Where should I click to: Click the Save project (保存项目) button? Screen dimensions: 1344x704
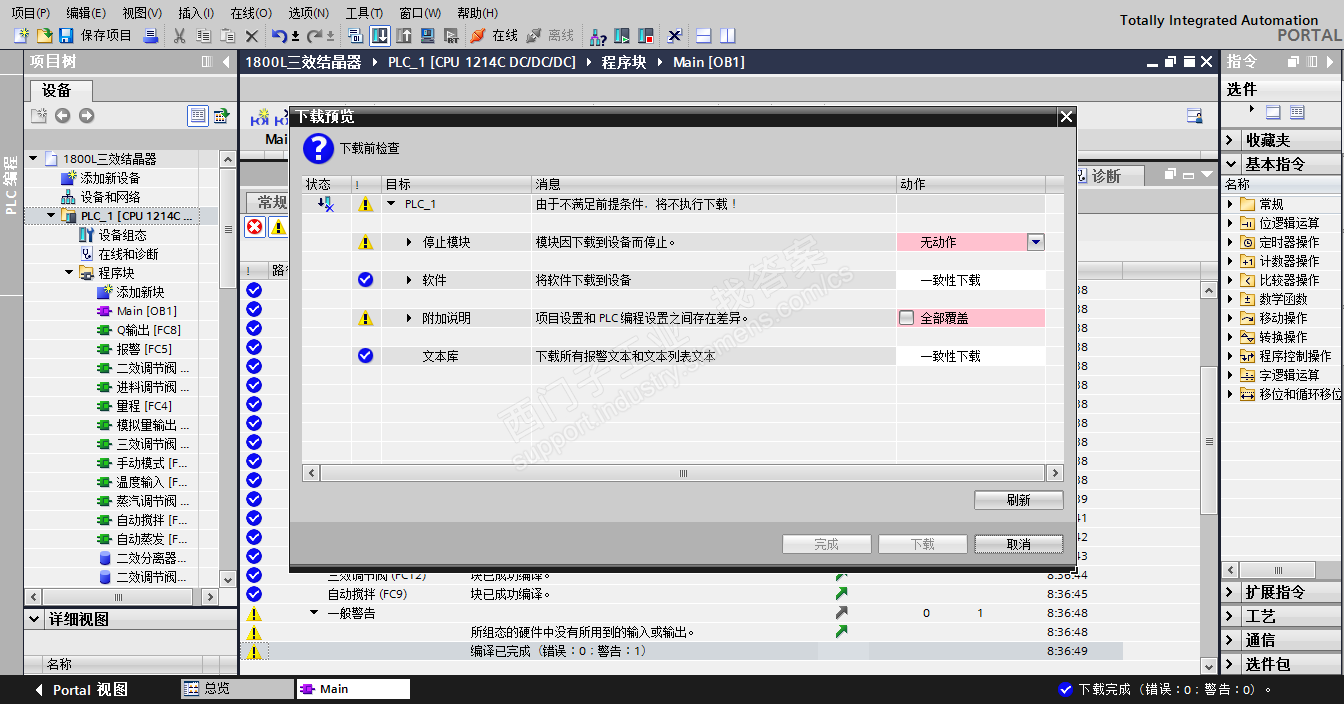95,36
